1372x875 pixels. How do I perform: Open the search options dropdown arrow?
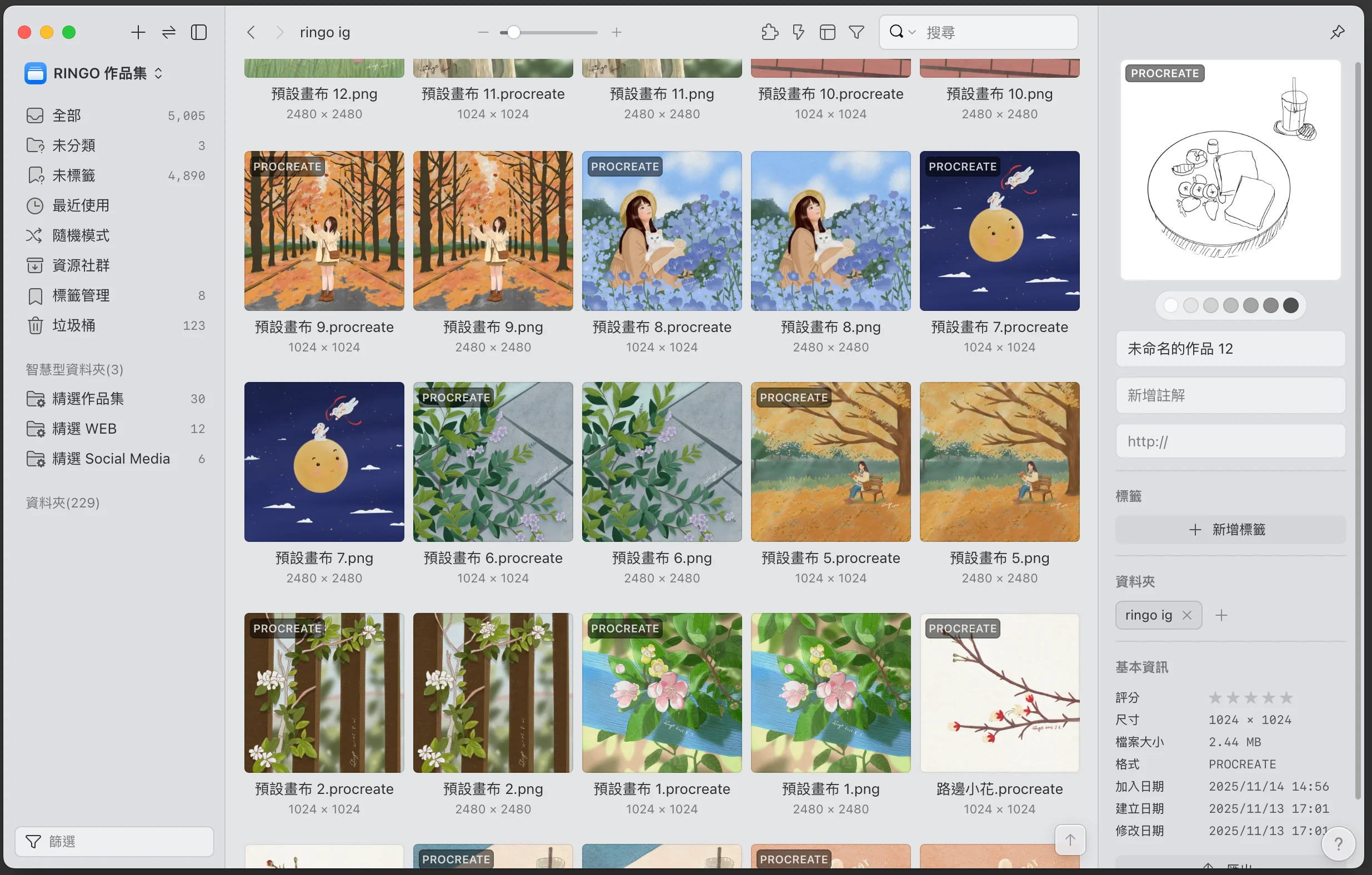(x=912, y=32)
